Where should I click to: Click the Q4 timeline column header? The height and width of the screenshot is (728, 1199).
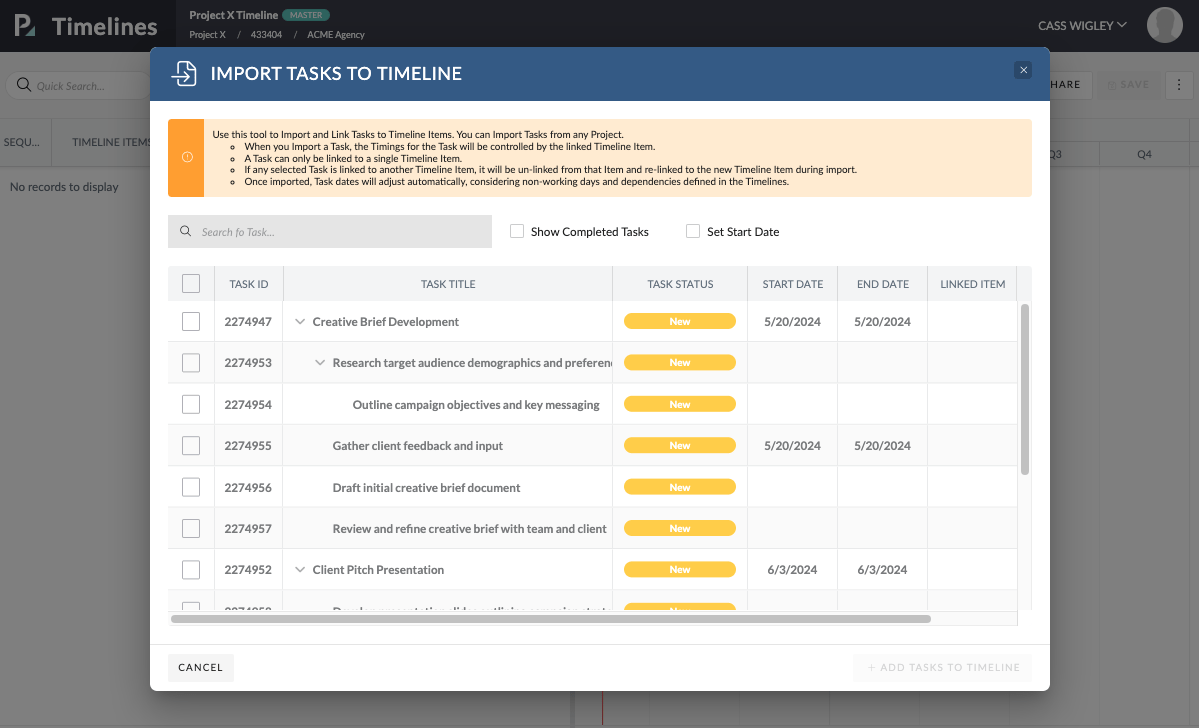coord(1144,154)
